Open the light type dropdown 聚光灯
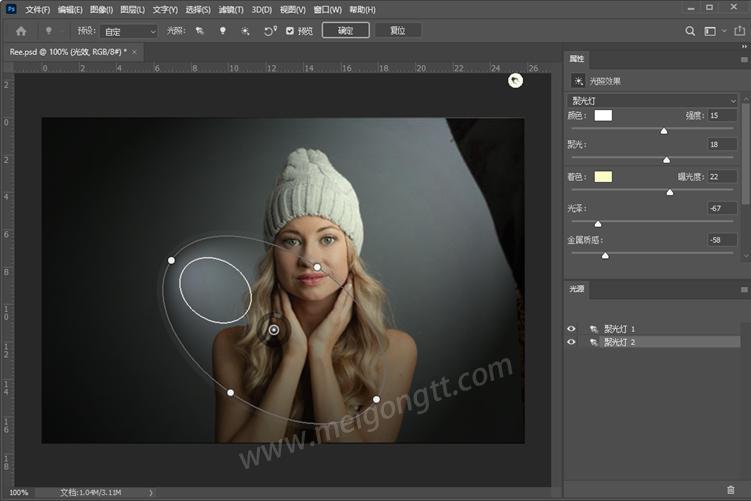Image resolution: width=751 pixels, height=501 pixels. pyautogui.click(x=652, y=101)
